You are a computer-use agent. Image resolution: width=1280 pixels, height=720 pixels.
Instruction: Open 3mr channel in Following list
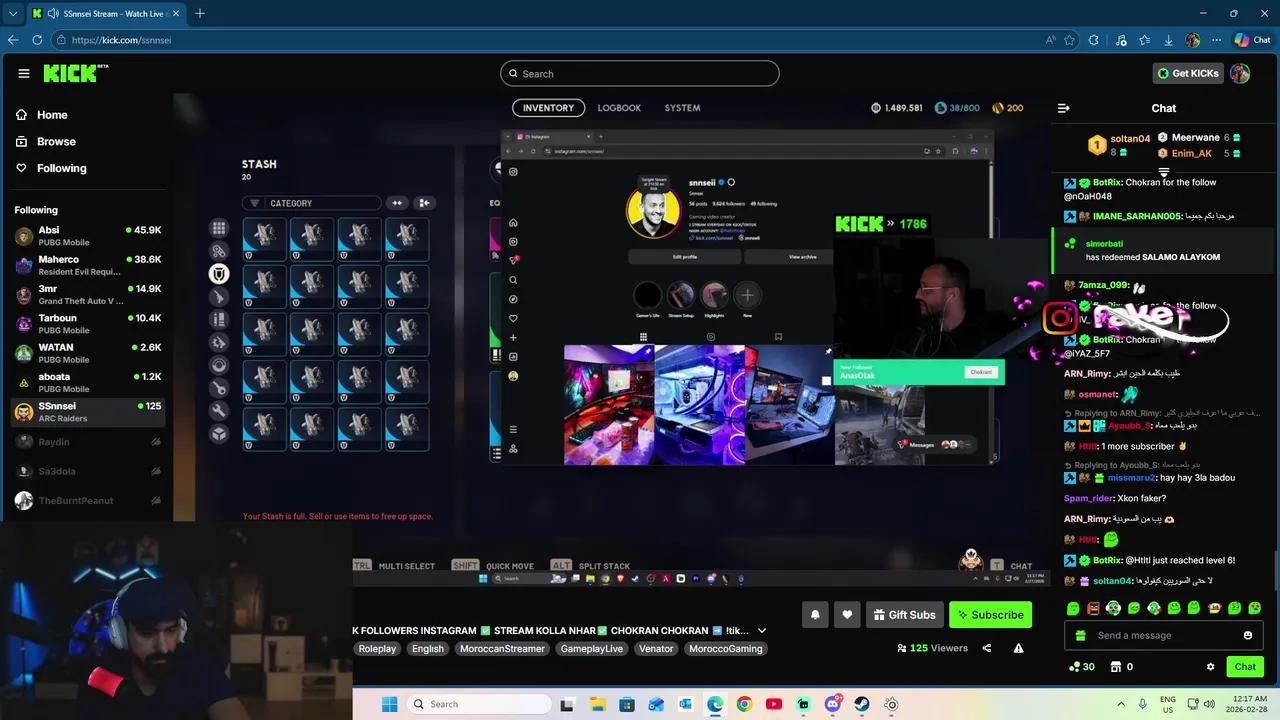[88, 295]
